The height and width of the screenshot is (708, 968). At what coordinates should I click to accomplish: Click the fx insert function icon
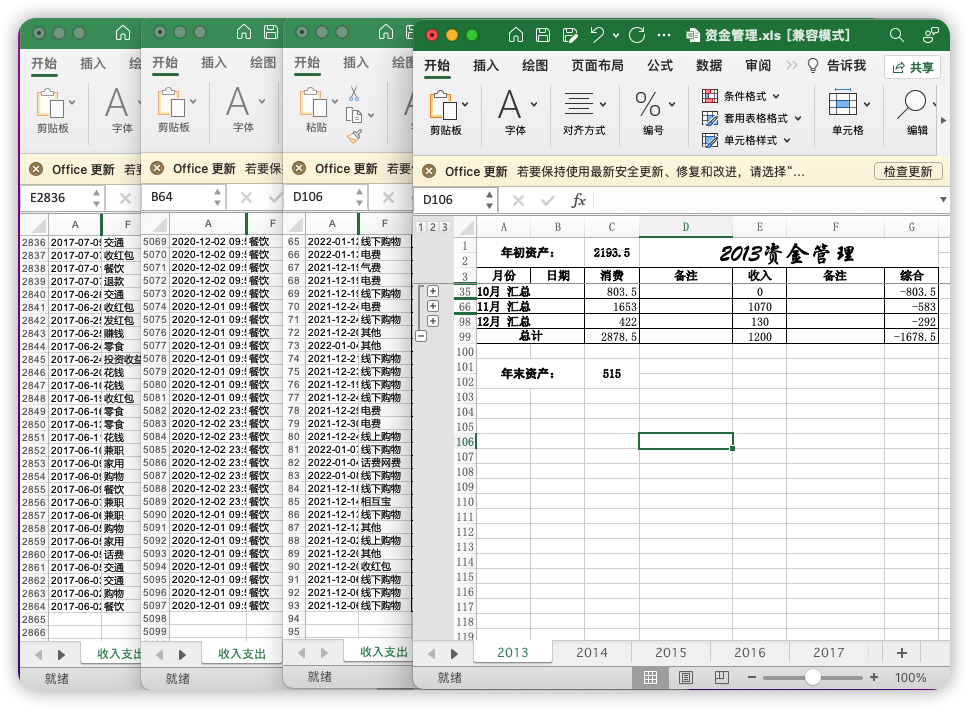point(578,200)
